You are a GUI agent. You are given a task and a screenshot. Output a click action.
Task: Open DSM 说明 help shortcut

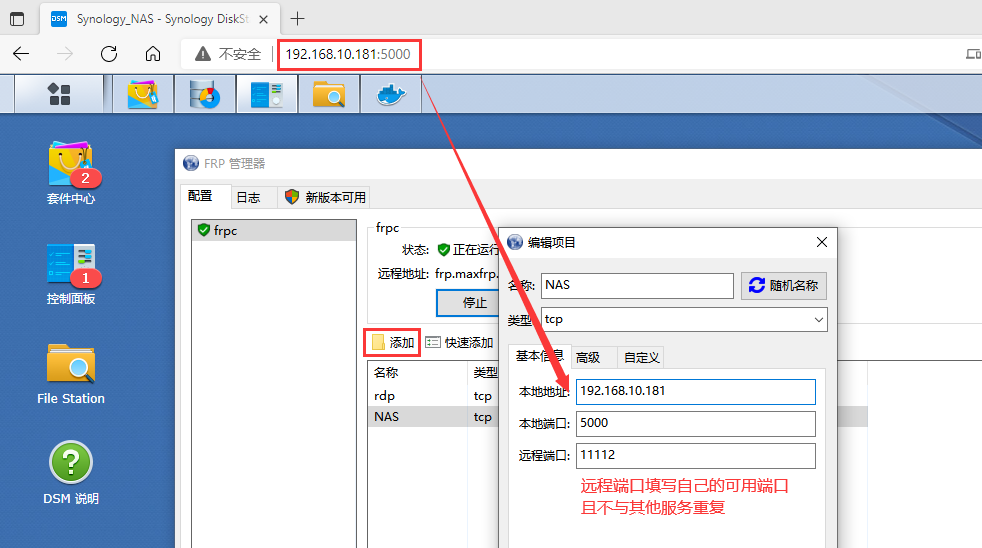tap(71, 473)
